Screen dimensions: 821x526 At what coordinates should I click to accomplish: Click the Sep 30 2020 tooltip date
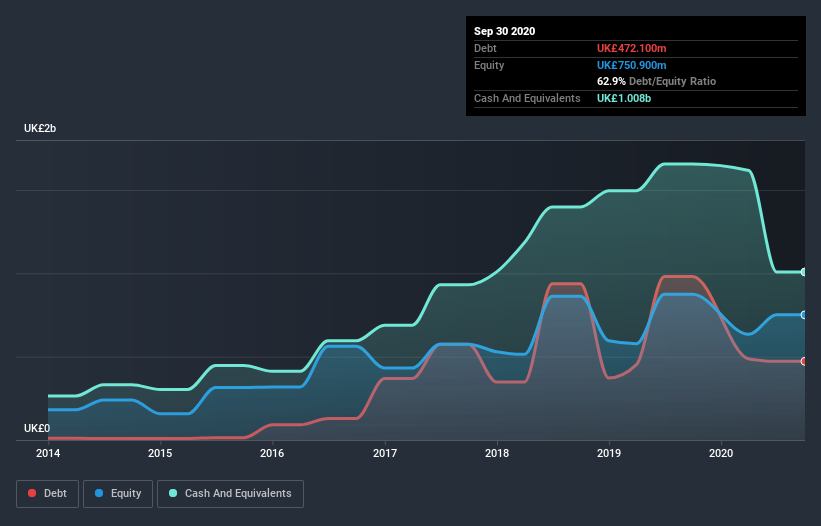point(505,31)
